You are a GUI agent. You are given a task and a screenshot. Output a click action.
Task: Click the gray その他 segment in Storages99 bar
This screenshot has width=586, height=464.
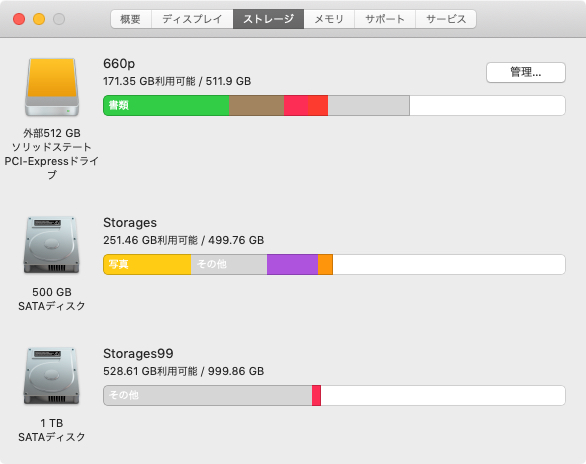[208, 396]
